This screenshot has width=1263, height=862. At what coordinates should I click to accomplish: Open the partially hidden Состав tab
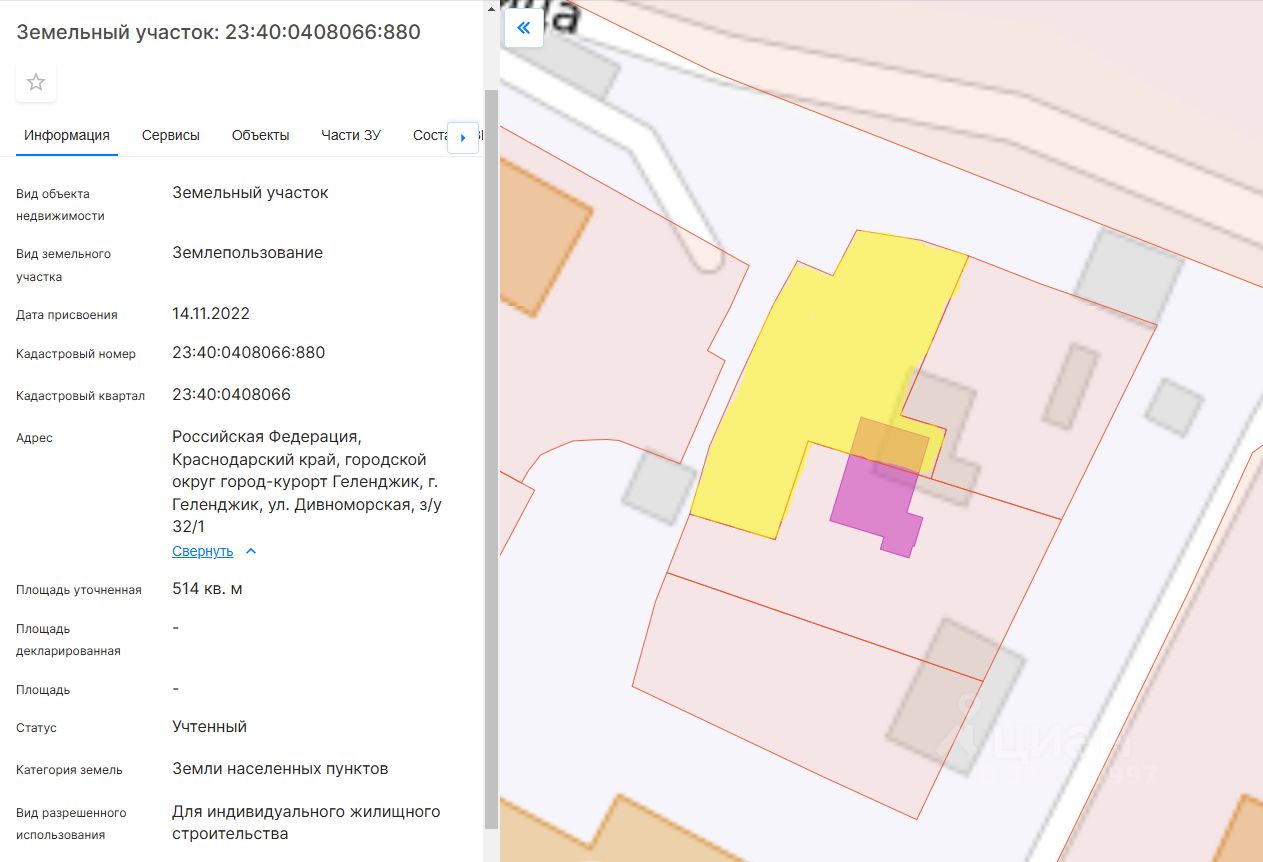[x=429, y=136]
